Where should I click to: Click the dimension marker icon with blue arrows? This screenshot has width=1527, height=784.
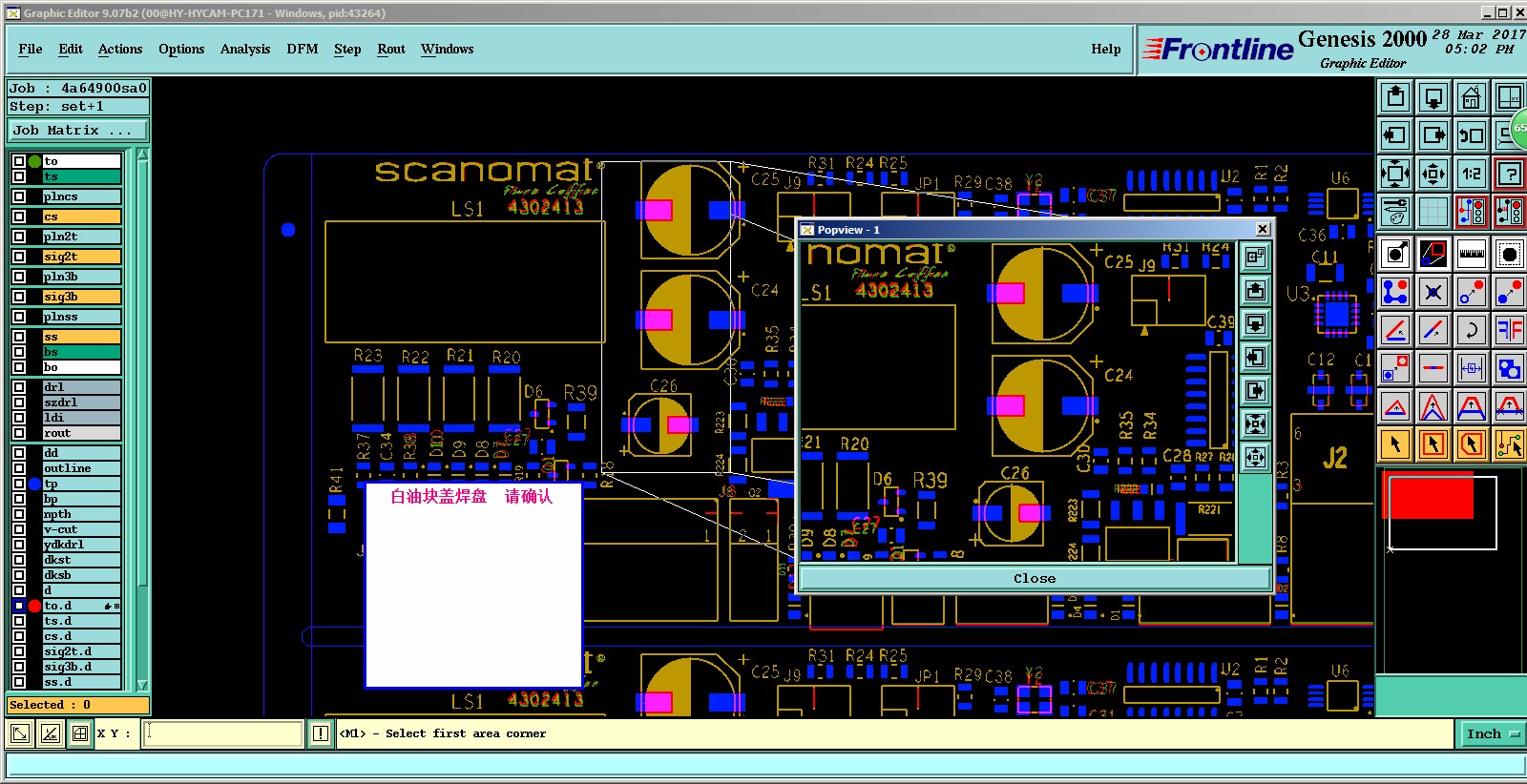click(1472, 368)
